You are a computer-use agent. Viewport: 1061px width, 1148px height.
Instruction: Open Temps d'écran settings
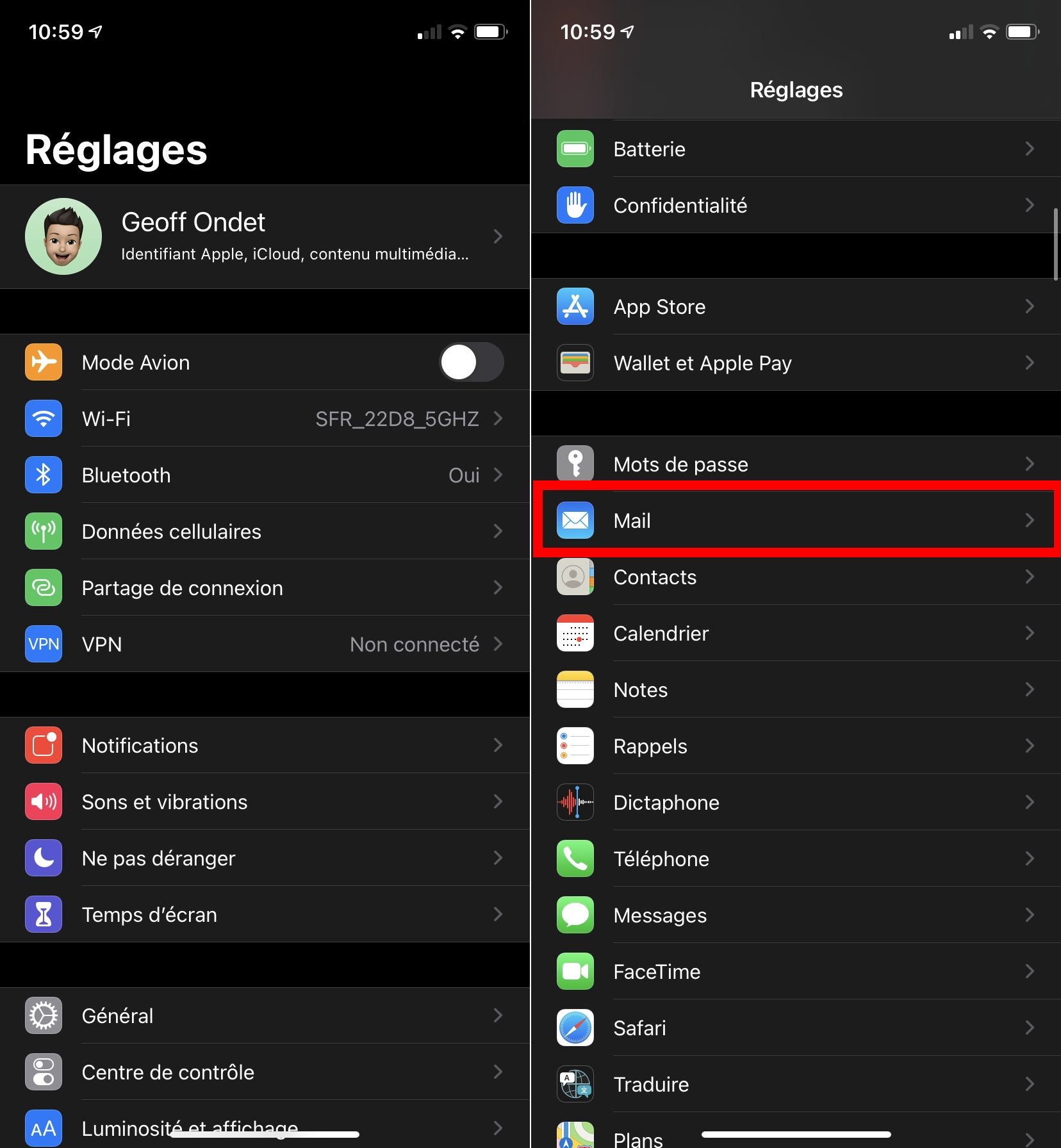(265, 914)
